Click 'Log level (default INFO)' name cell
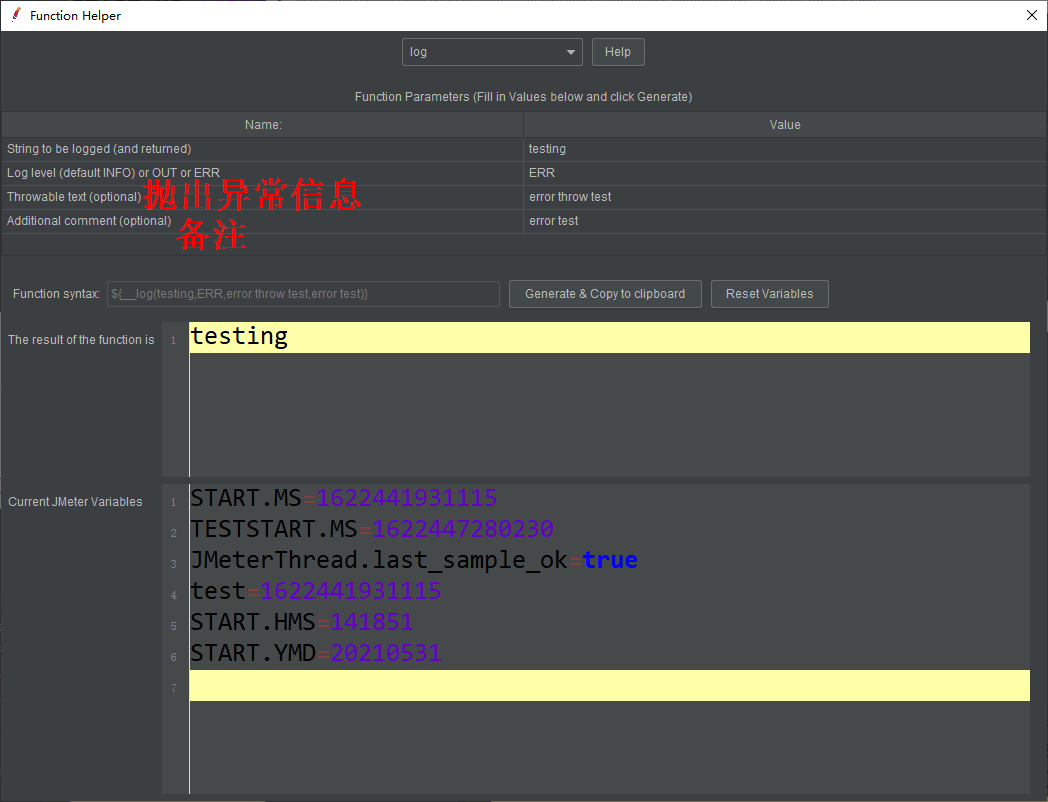 click(x=262, y=173)
